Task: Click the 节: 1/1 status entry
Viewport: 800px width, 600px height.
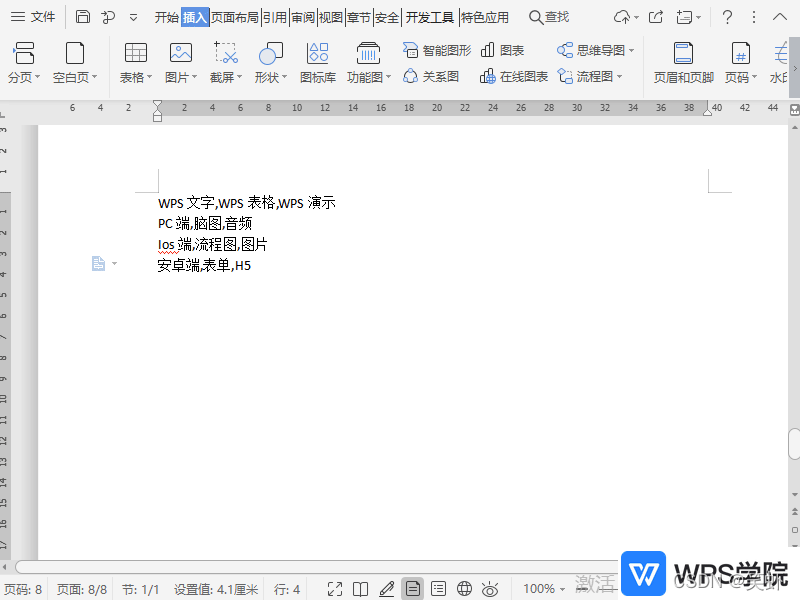Action: pyautogui.click(x=141, y=590)
